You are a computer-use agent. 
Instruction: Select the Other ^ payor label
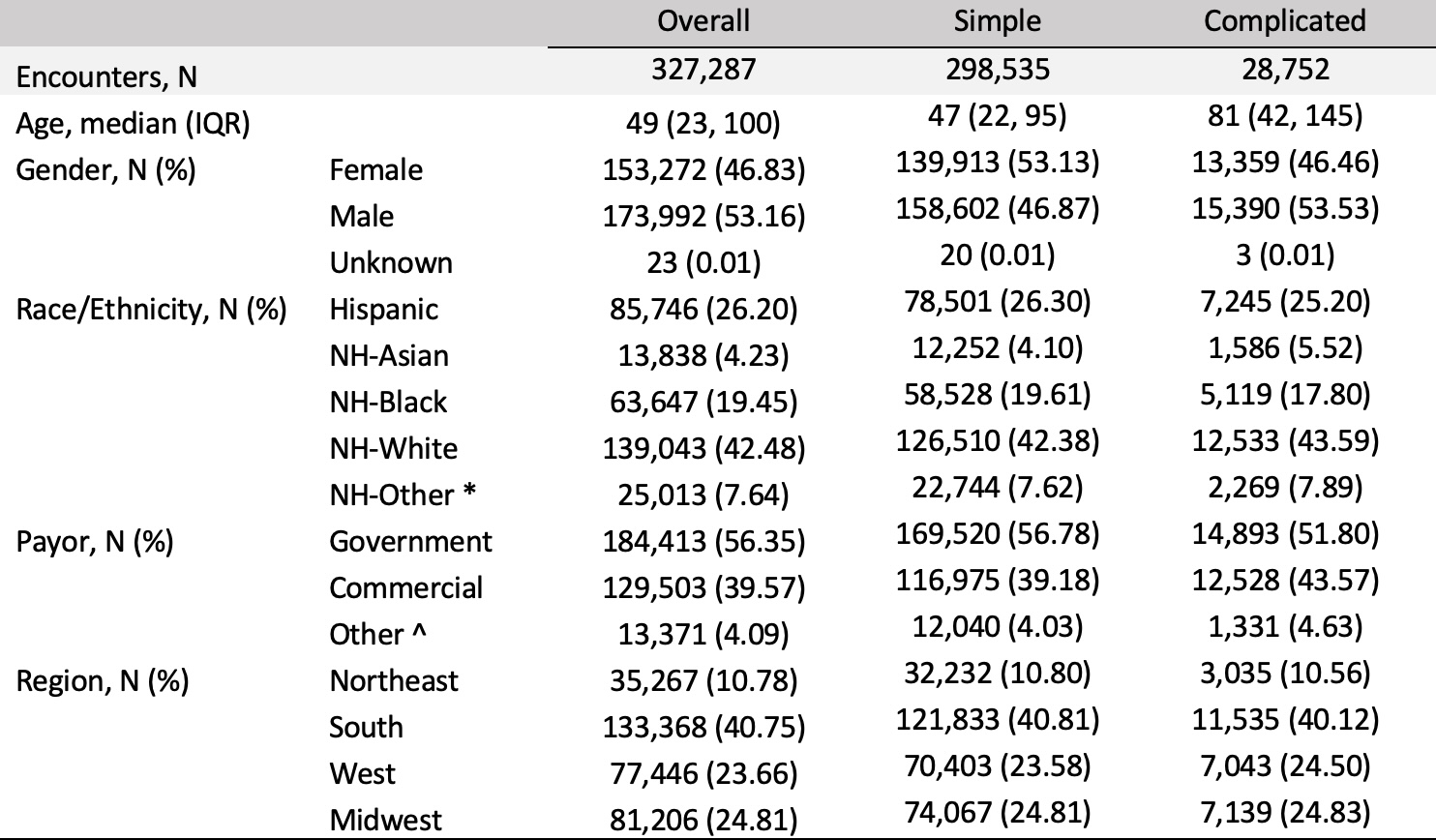pos(378,634)
